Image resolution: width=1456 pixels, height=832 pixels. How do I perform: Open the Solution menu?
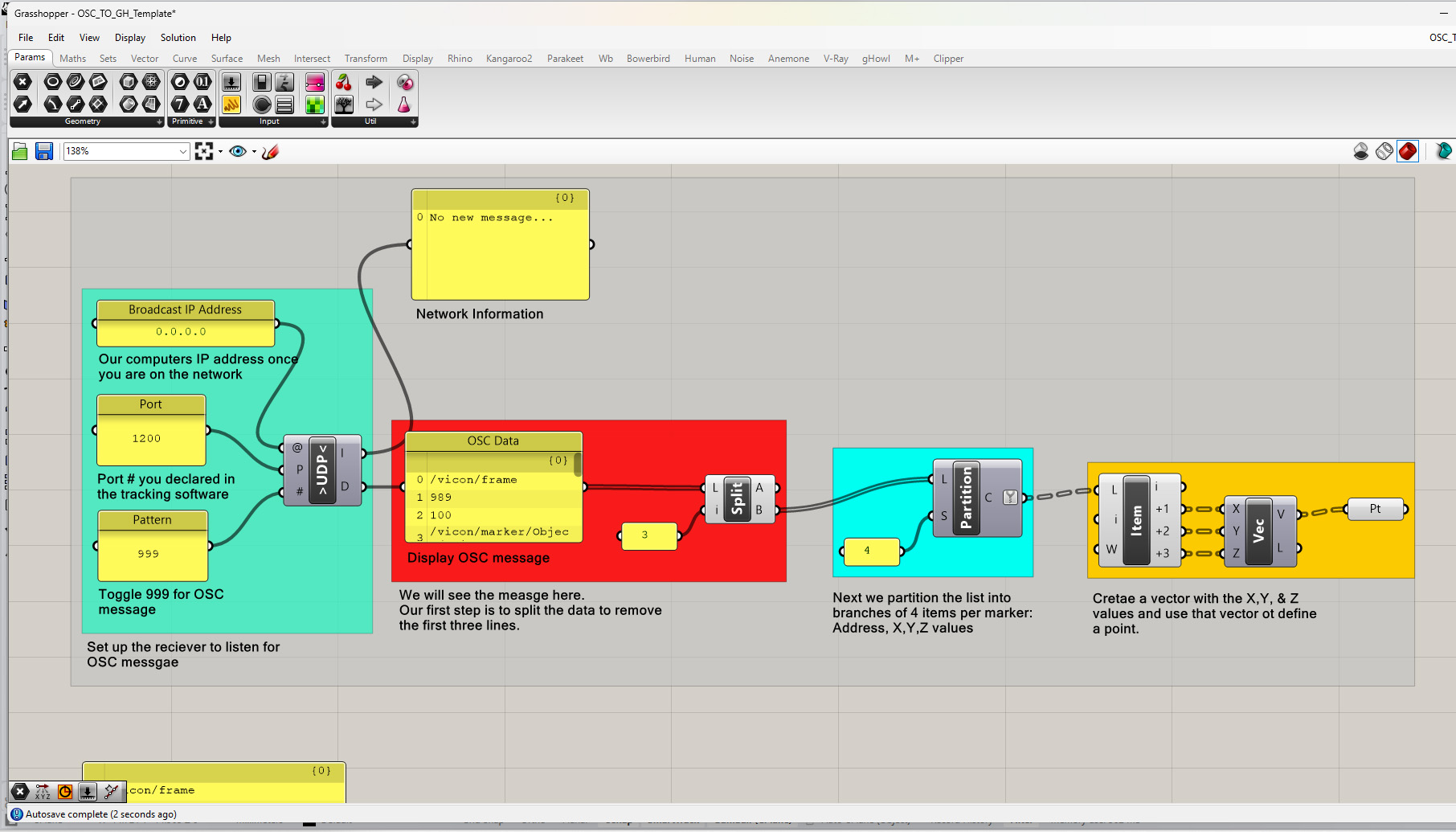(178, 38)
